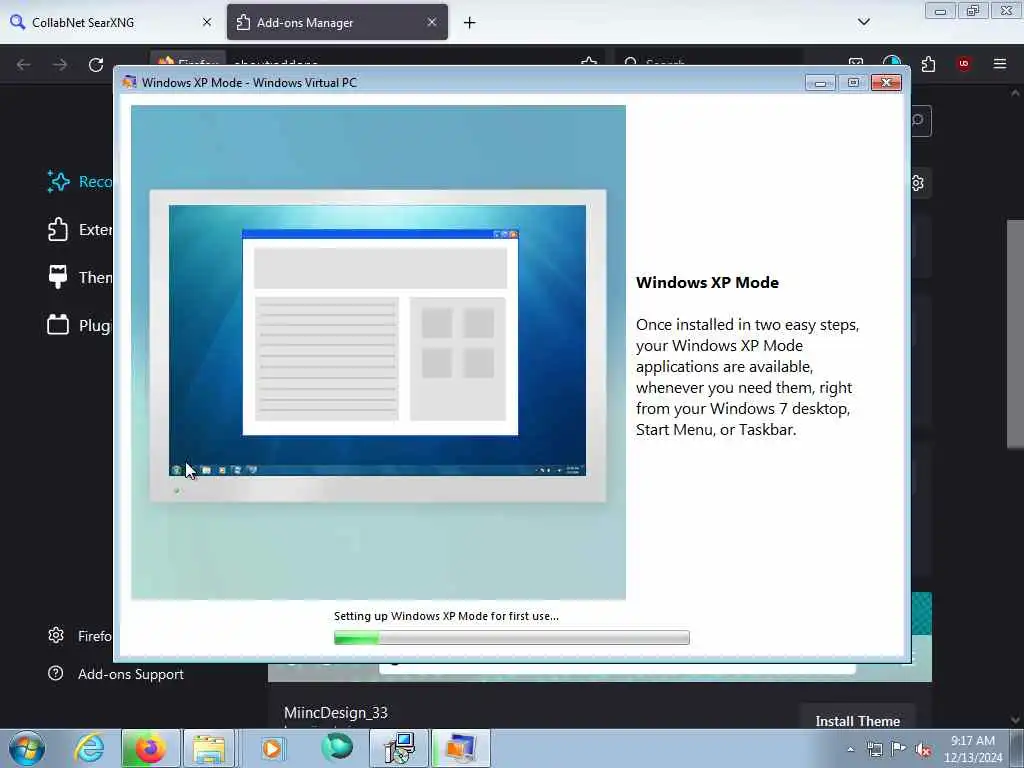This screenshot has height=768, width=1024.
Task: Click the Firefox forward arrow
Action: 60,65
